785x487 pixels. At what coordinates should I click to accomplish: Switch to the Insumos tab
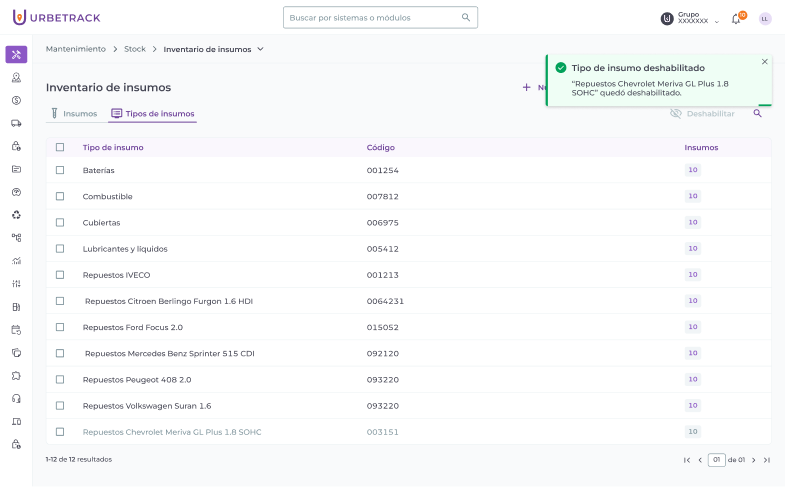coord(73,114)
